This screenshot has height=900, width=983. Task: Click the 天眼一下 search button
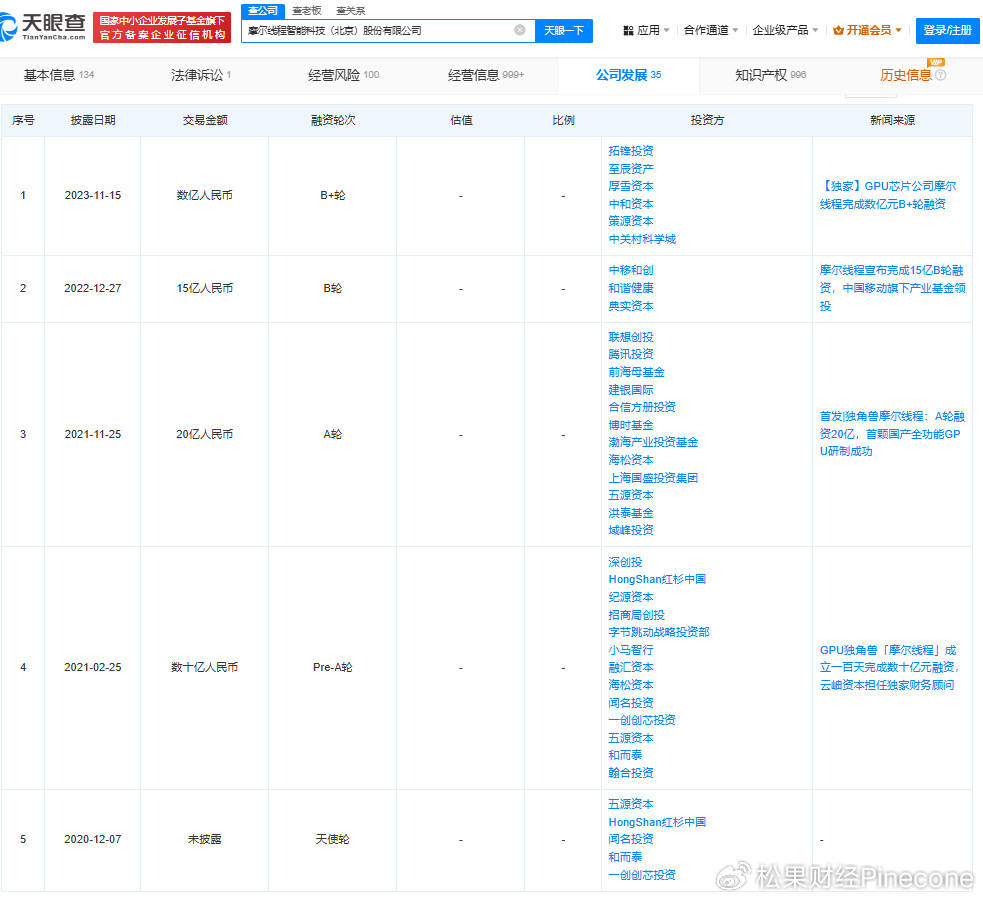(x=563, y=30)
